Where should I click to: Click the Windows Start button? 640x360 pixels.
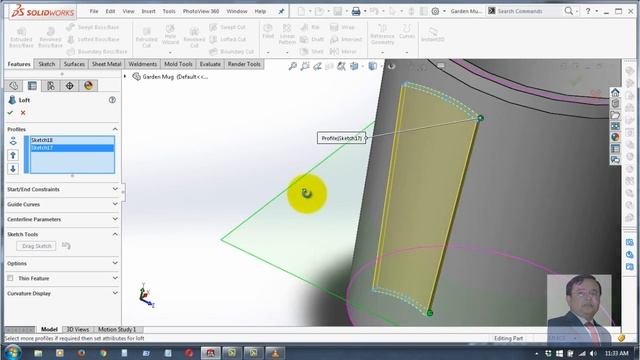pos(13,352)
